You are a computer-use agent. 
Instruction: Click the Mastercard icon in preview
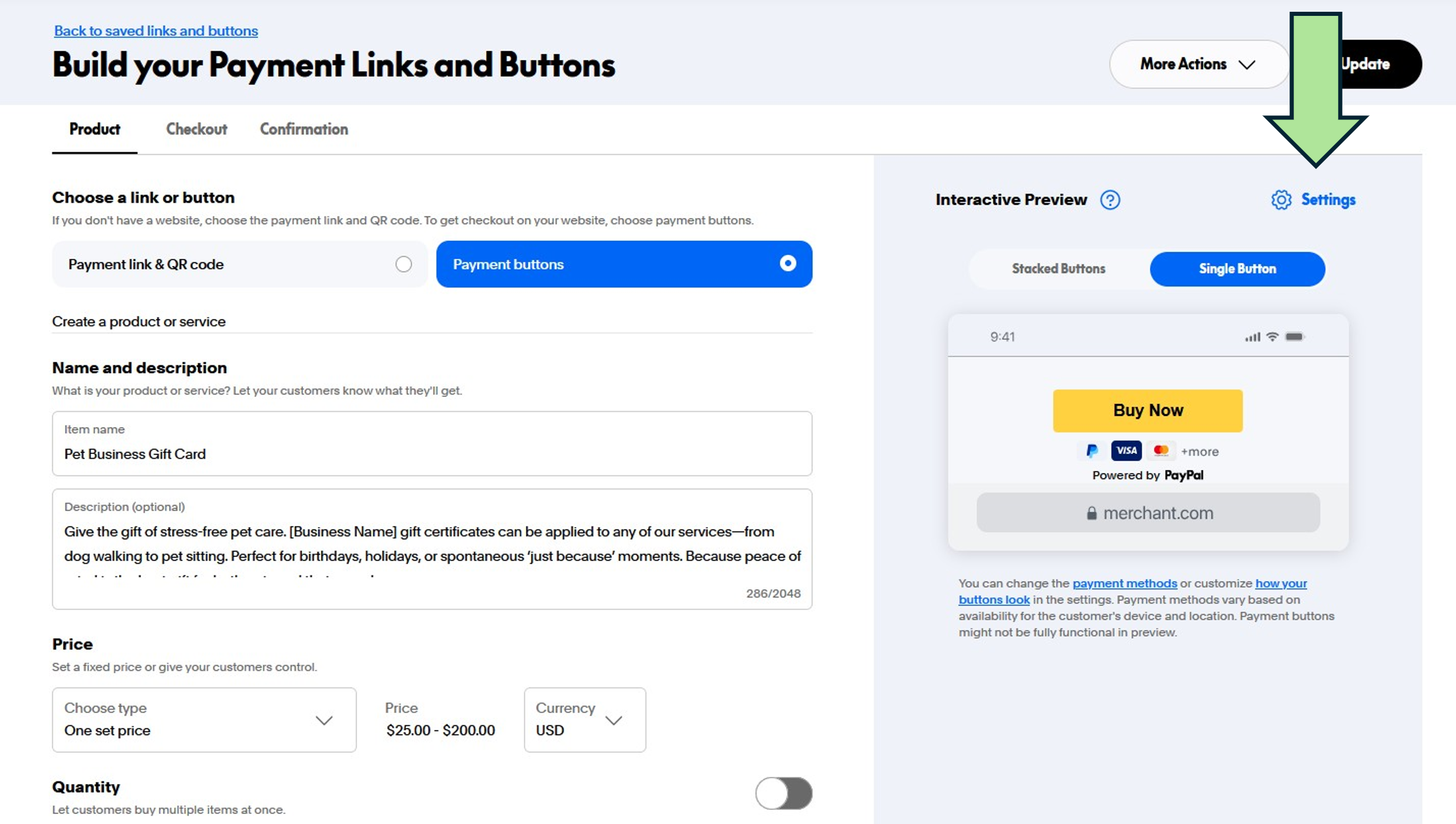pos(1161,451)
